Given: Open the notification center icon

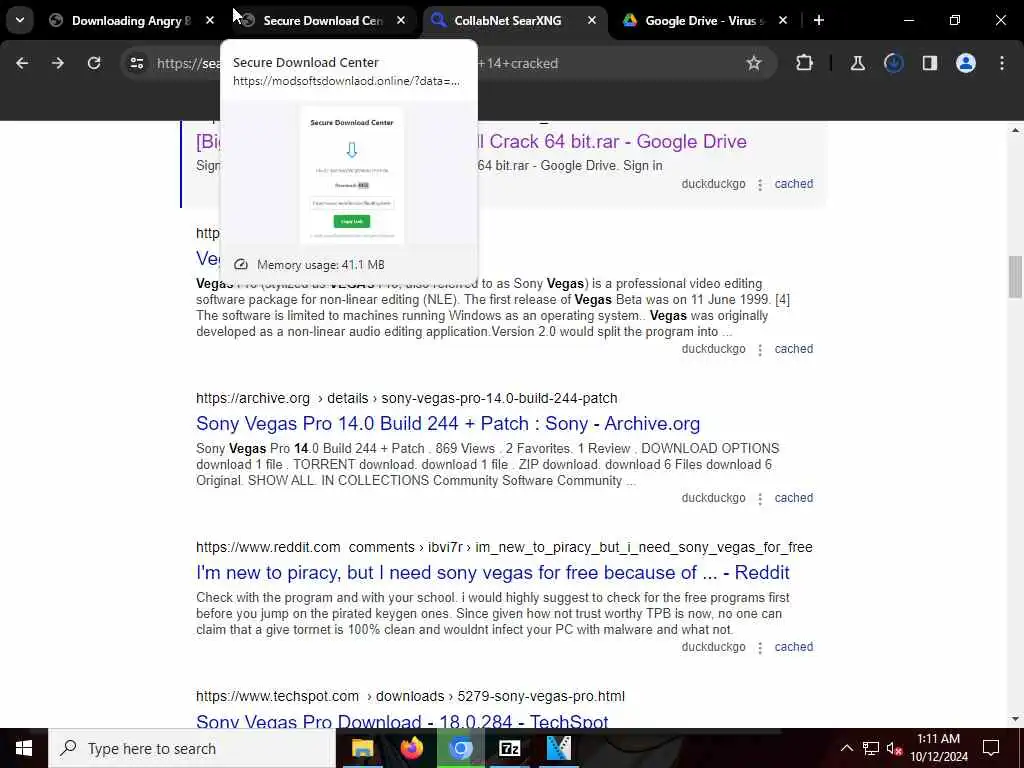Looking at the screenshot, I should pyautogui.click(x=991, y=748).
